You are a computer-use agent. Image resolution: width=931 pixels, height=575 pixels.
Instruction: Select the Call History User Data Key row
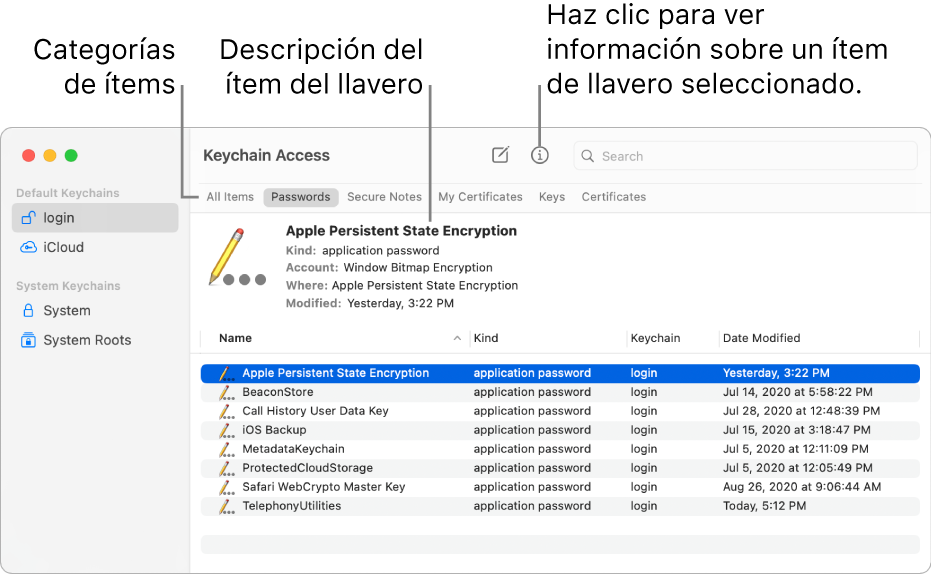(x=560, y=411)
